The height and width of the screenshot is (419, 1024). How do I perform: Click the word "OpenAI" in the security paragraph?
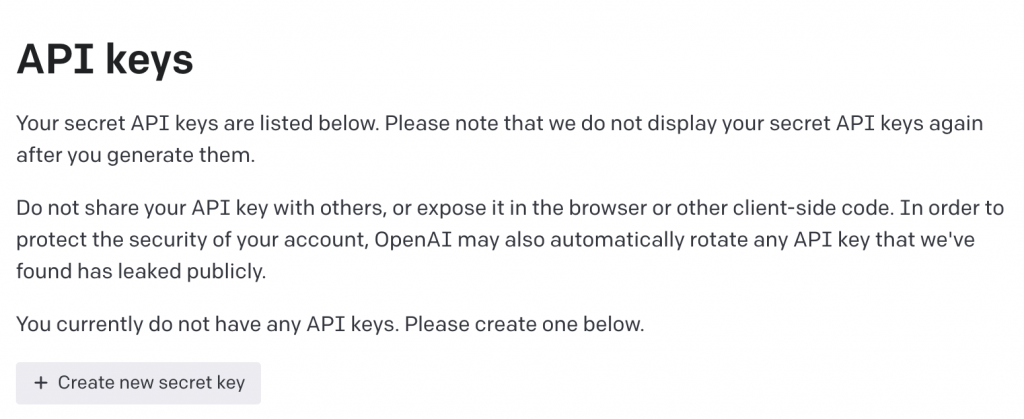[x=413, y=240]
